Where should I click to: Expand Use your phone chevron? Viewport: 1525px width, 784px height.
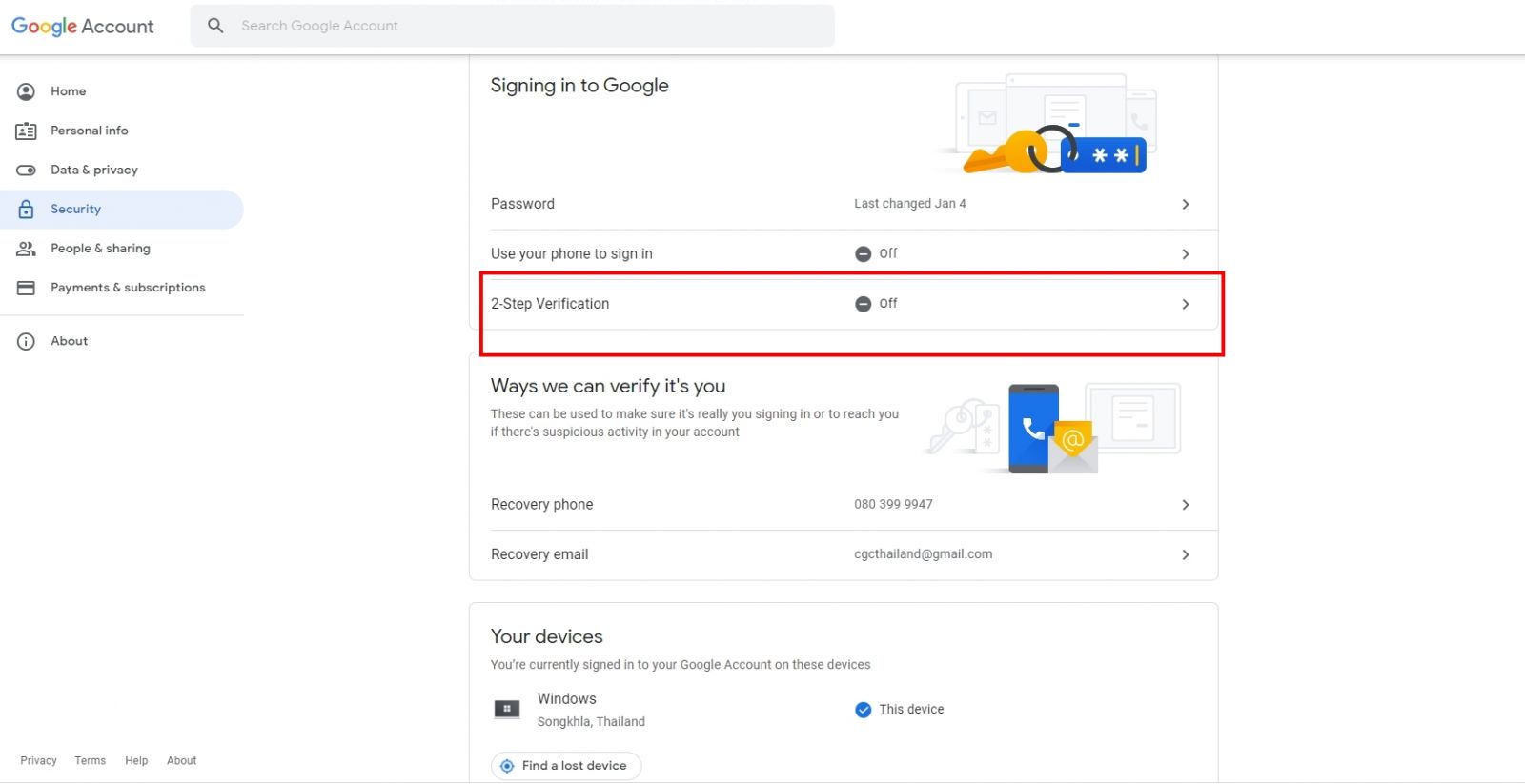tap(1186, 254)
